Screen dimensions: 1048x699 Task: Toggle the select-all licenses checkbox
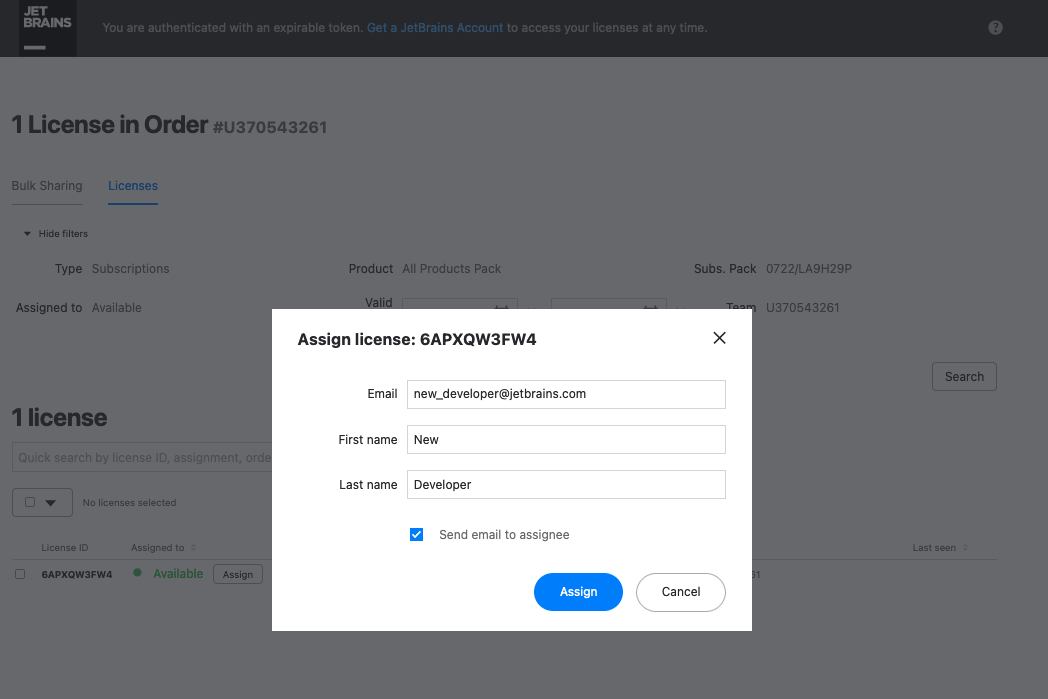click(x=30, y=503)
